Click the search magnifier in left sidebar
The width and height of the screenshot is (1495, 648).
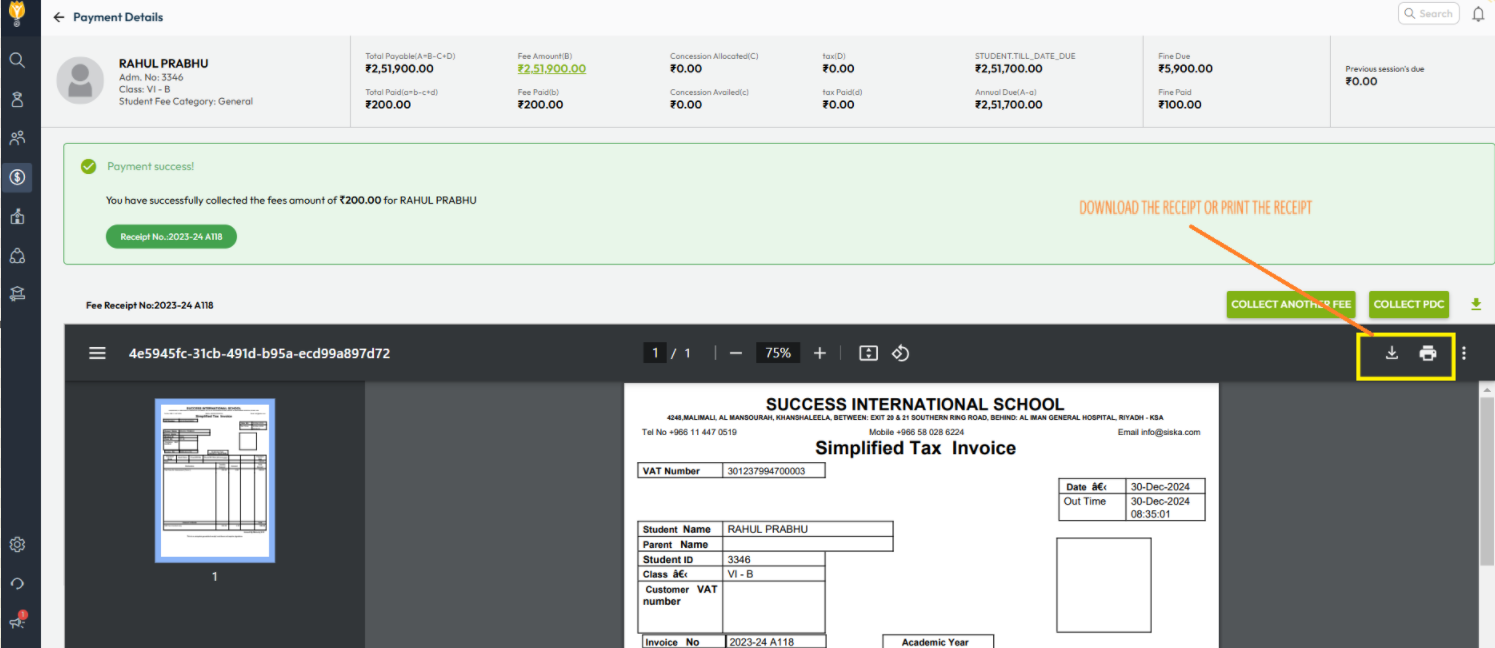[17, 60]
